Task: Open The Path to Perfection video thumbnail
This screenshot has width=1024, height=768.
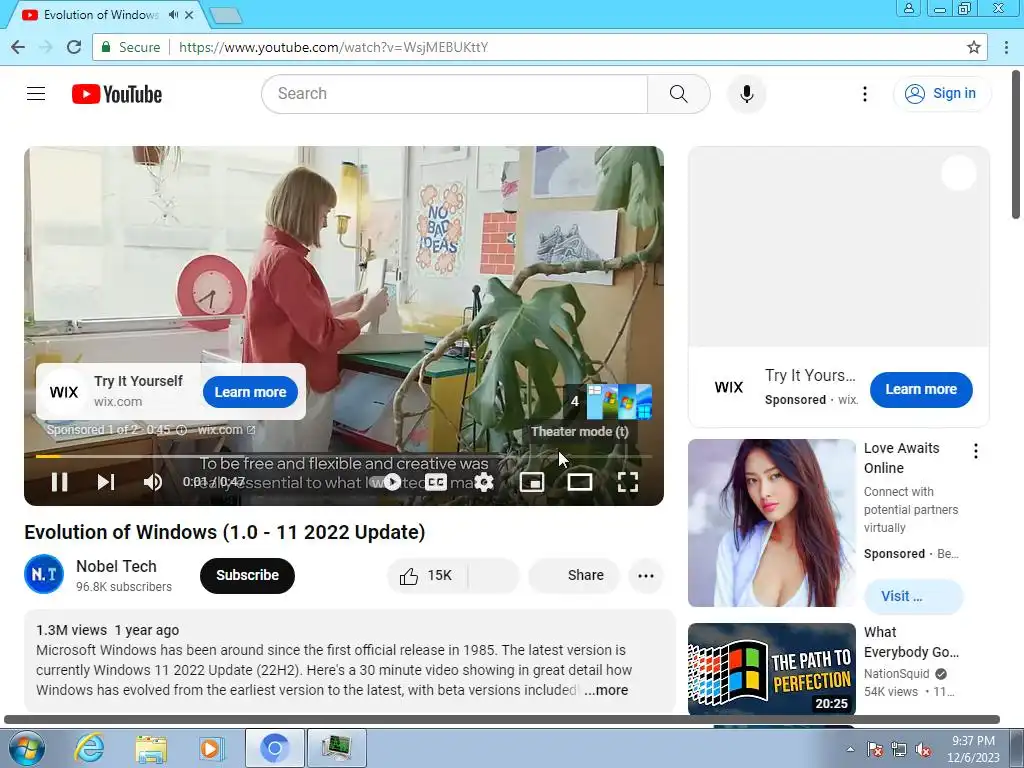Action: 771,669
